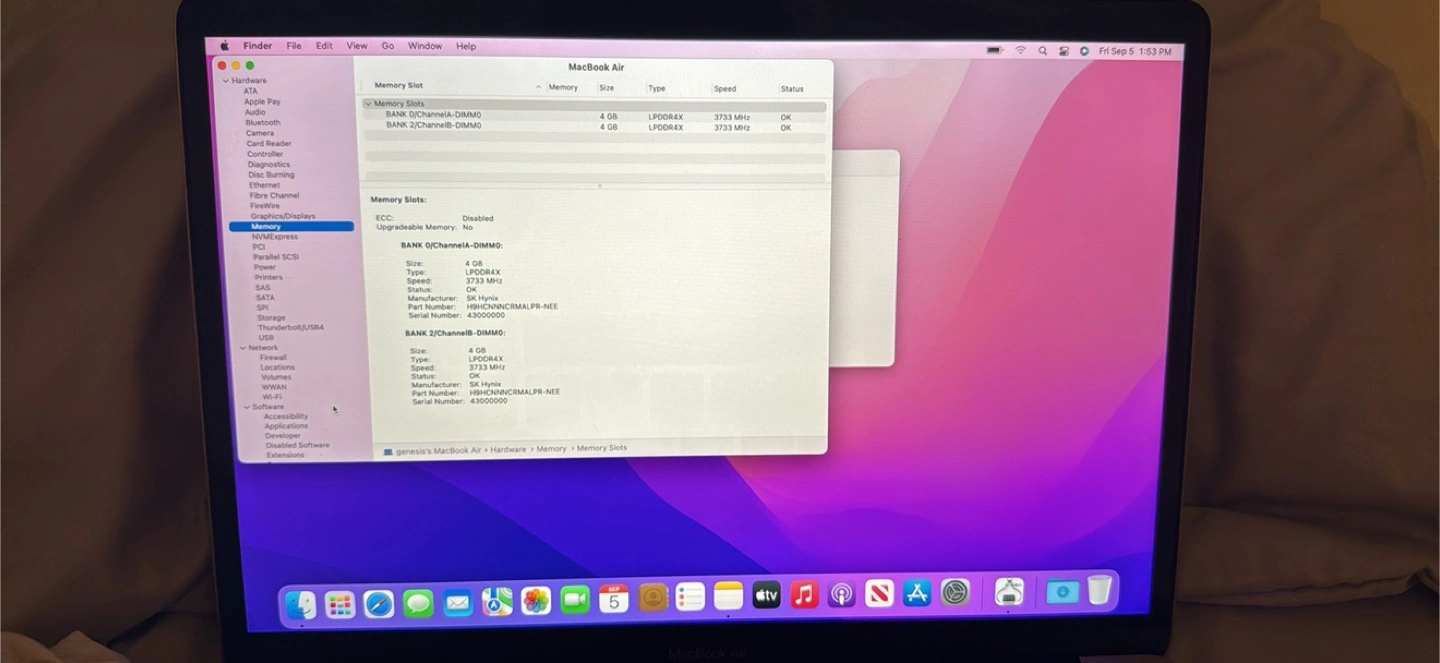Open the App Store dock icon

tap(917, 594)
